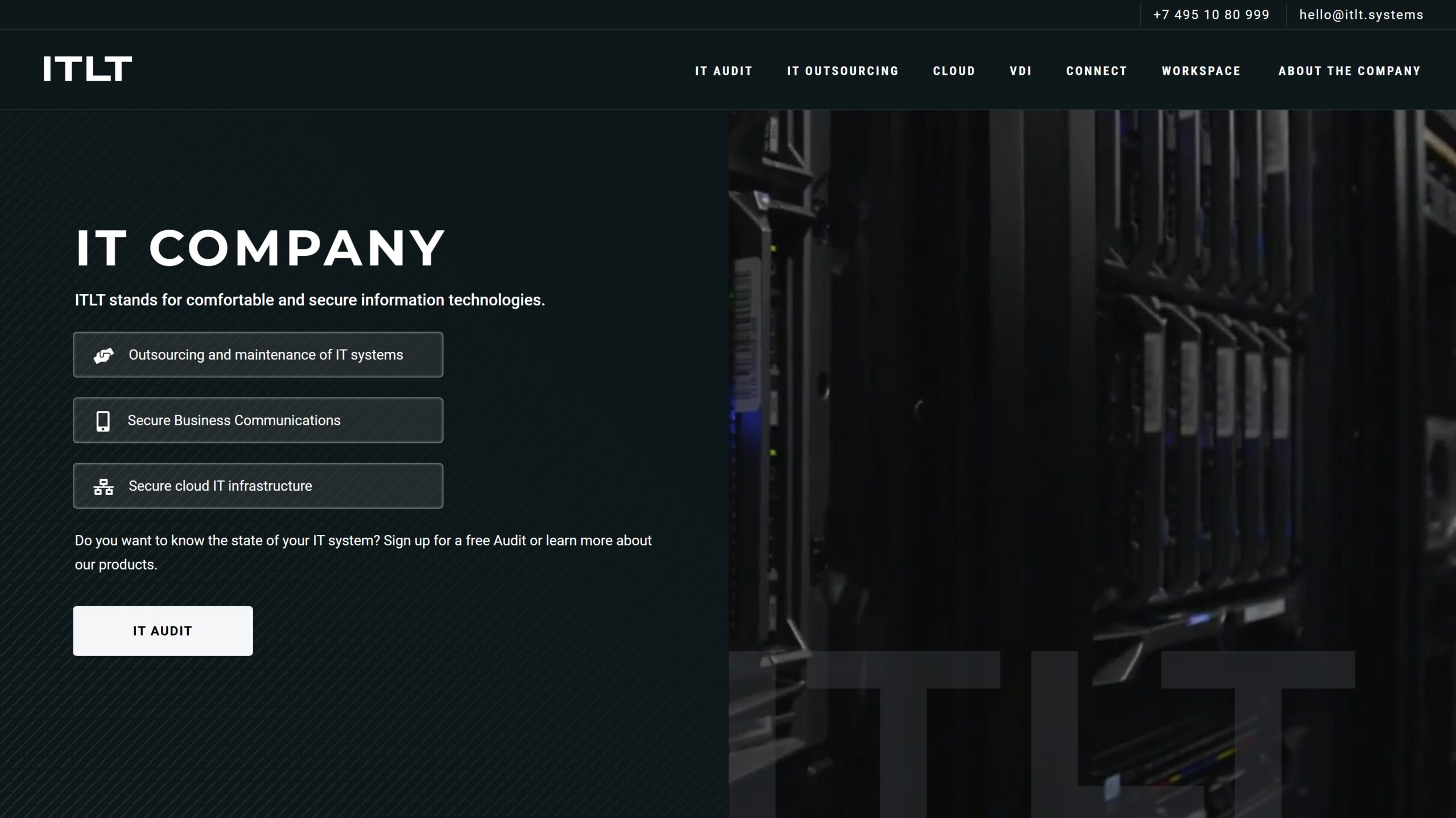
Task: Click the white IT AUDIT button
Action: coord(163,630)
